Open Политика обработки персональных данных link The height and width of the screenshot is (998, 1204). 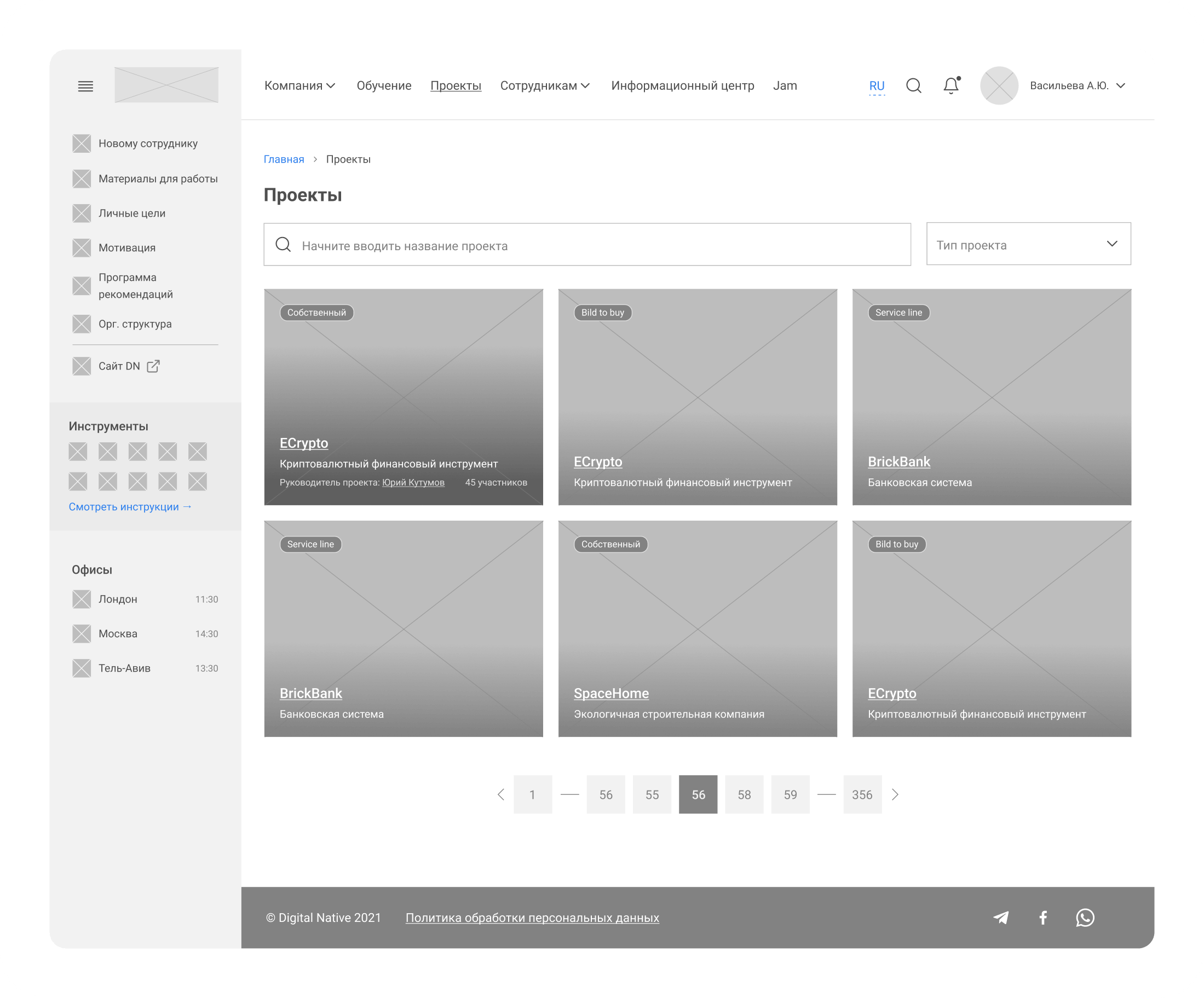tap(532, 918)
